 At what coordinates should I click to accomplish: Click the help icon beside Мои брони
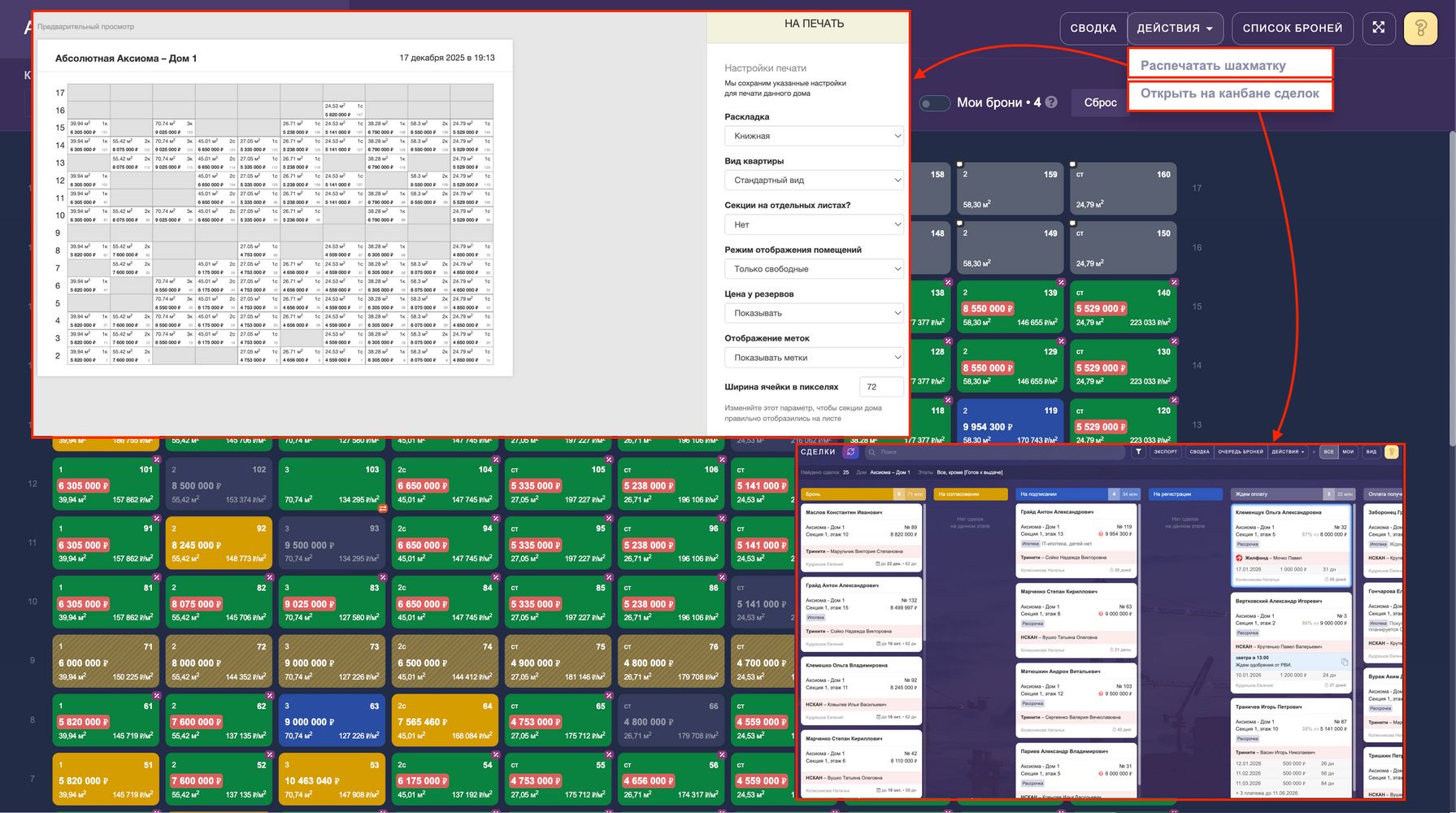(1051, 102)
